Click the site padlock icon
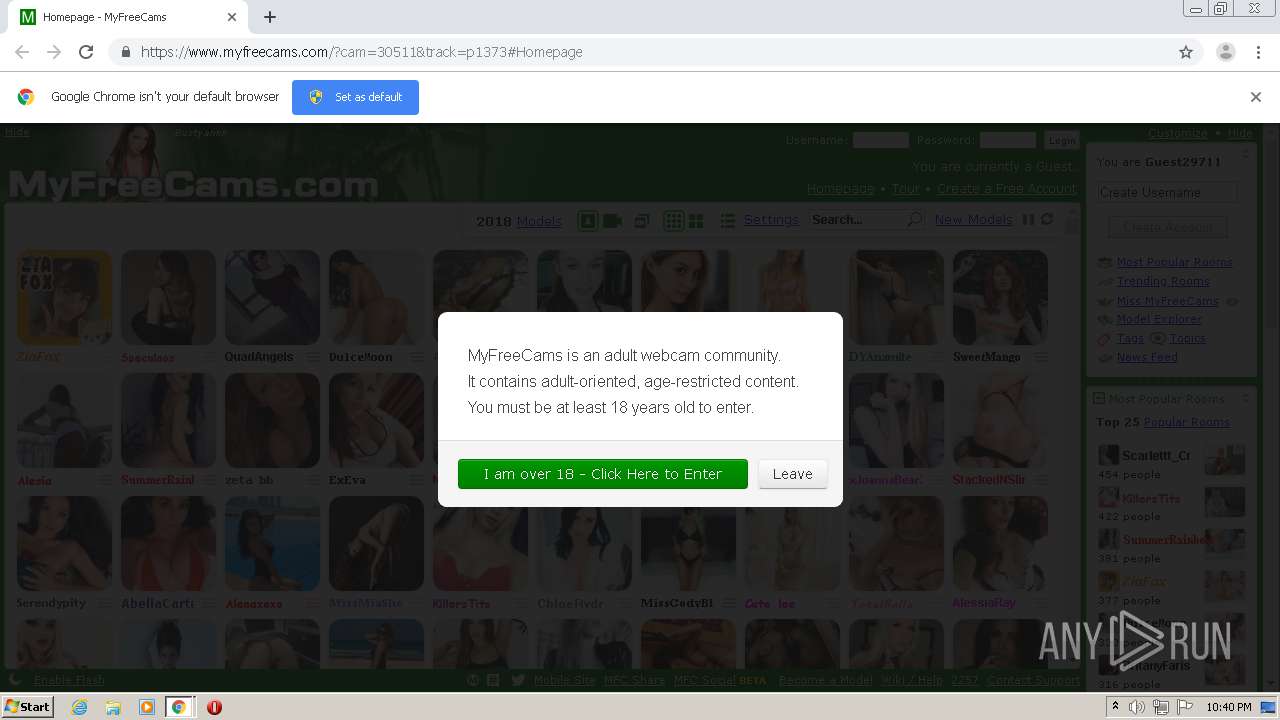Screen dimensions: 1280x720 coord(125,52)
